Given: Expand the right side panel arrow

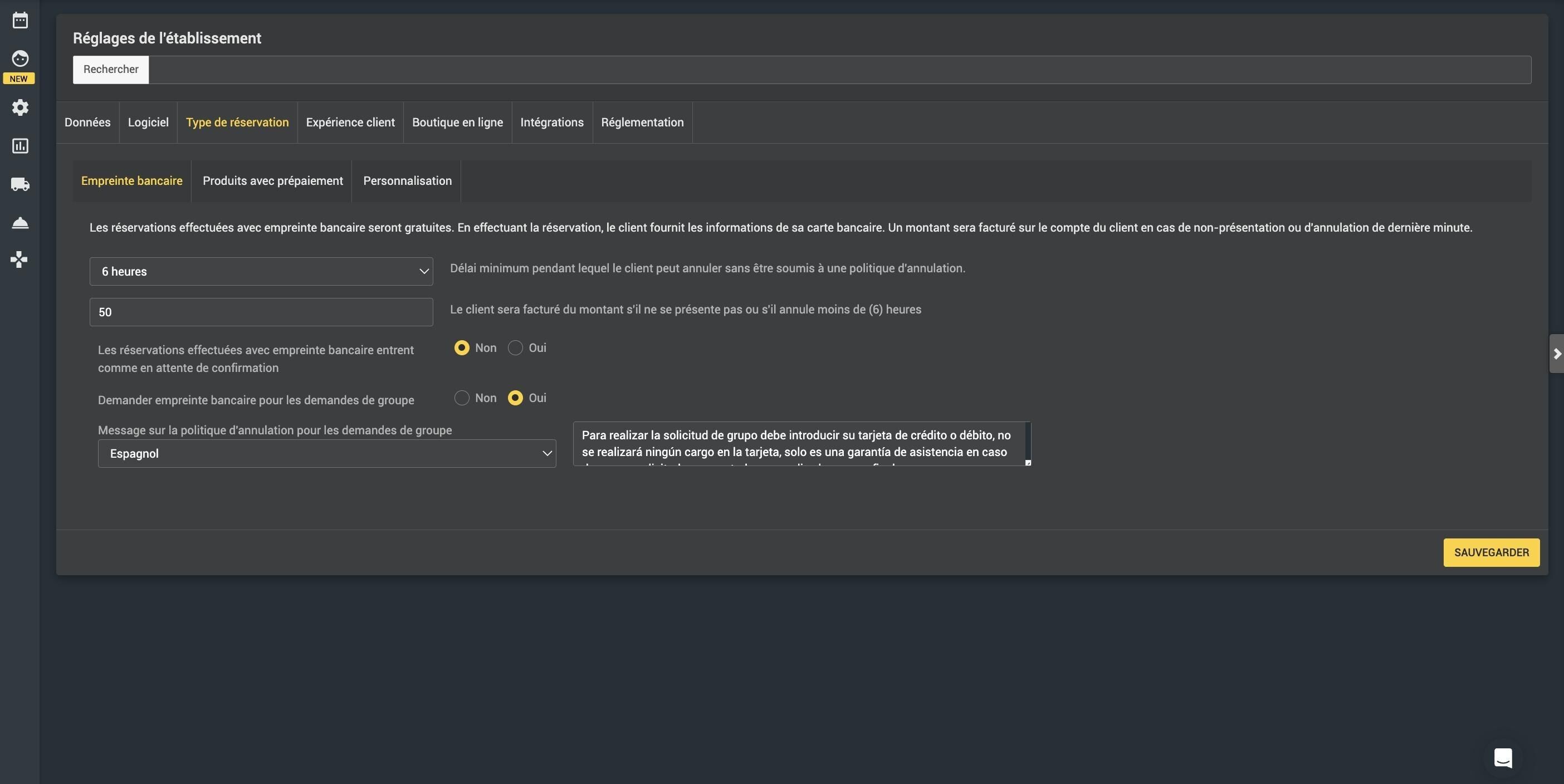Looking at the screenshot, I should coord(1557,354).
